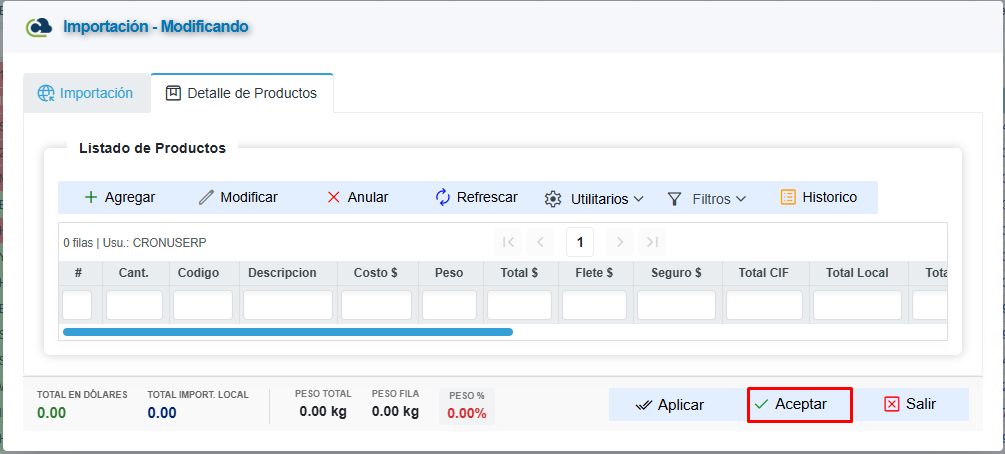Click the Aplicar button

tap(670, 405)
